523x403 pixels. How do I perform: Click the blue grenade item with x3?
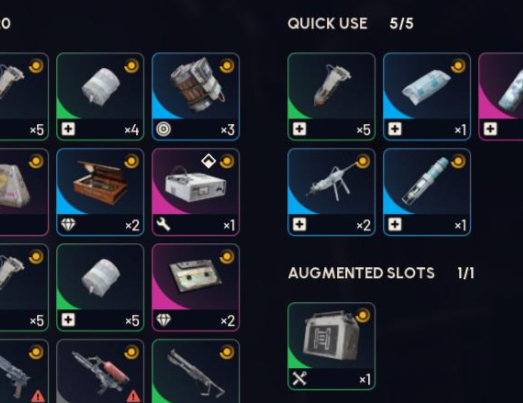click(196, 96)
